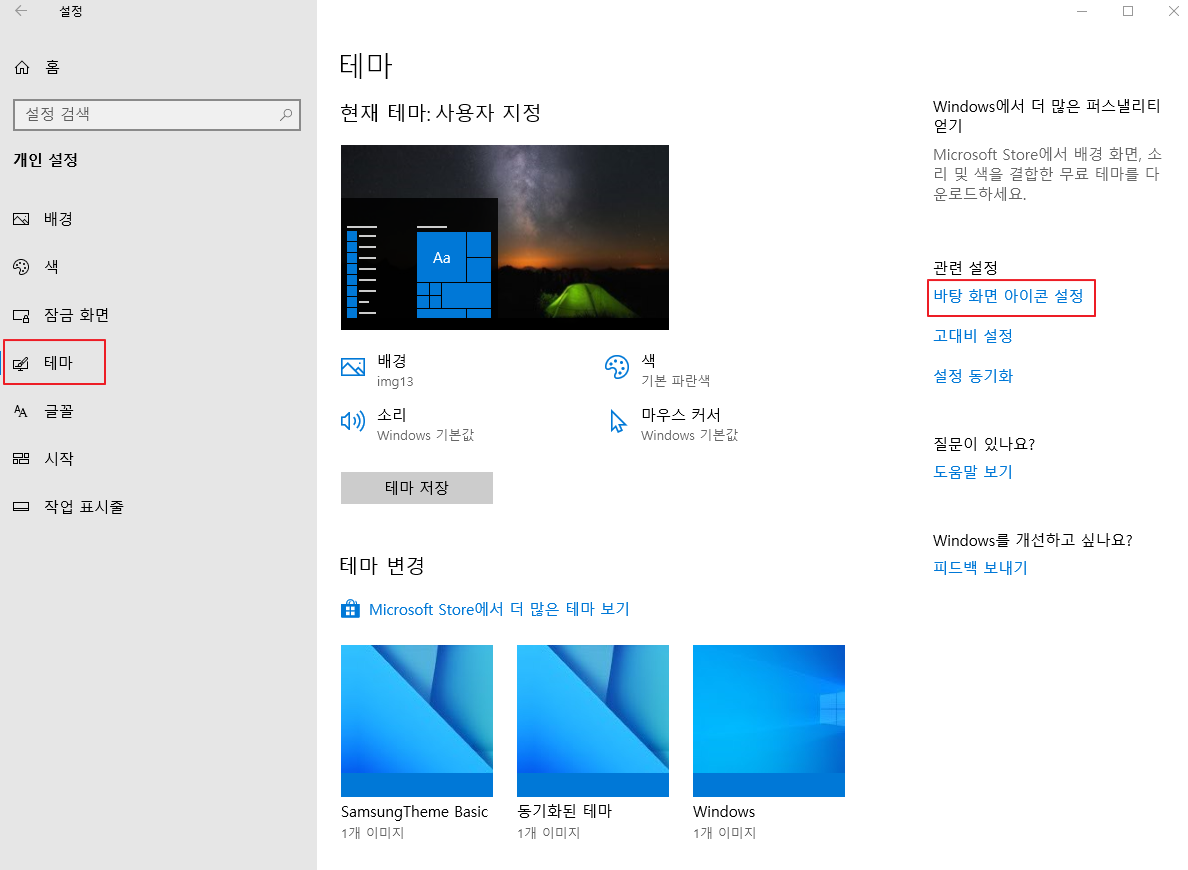Viewport: 1188px width, 870px height.
Task: Select the SamsungTheme Basic thumbnail
Action: point(416,720)
